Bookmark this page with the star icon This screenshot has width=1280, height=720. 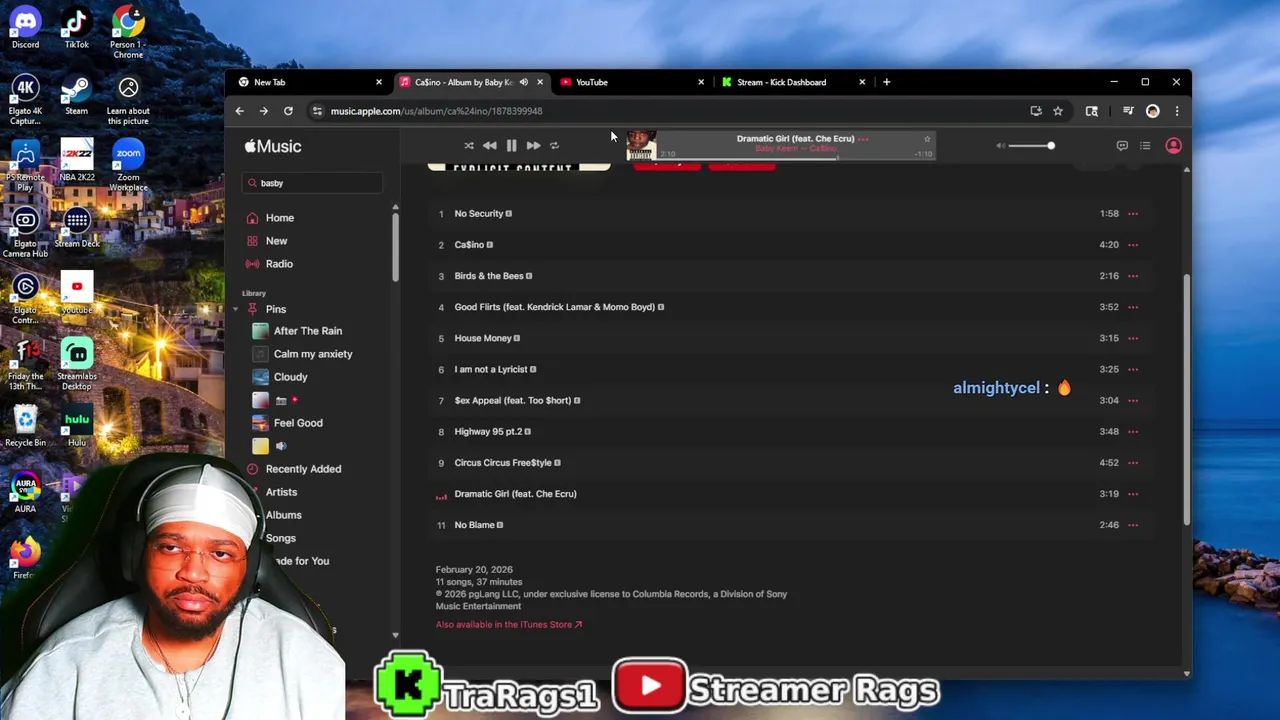pos(1058,111)
